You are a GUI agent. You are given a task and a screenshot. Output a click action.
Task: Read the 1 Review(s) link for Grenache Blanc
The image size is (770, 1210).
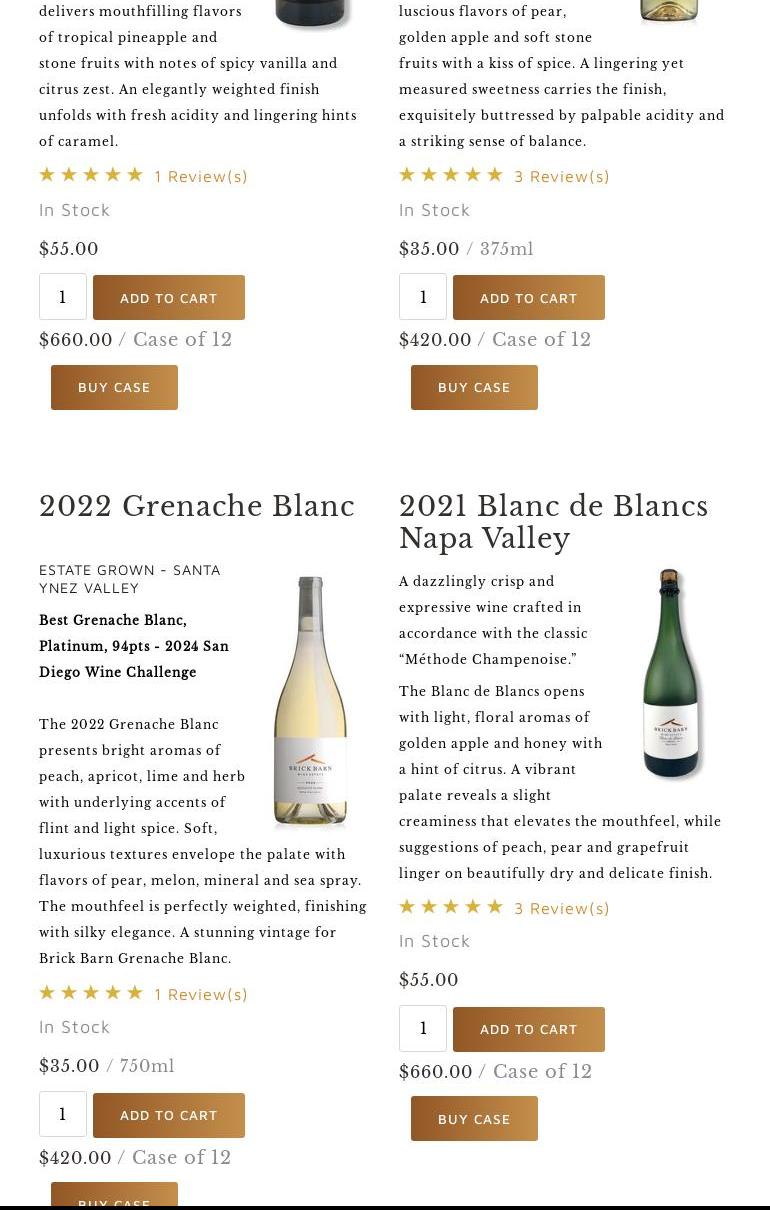point(201,994)
